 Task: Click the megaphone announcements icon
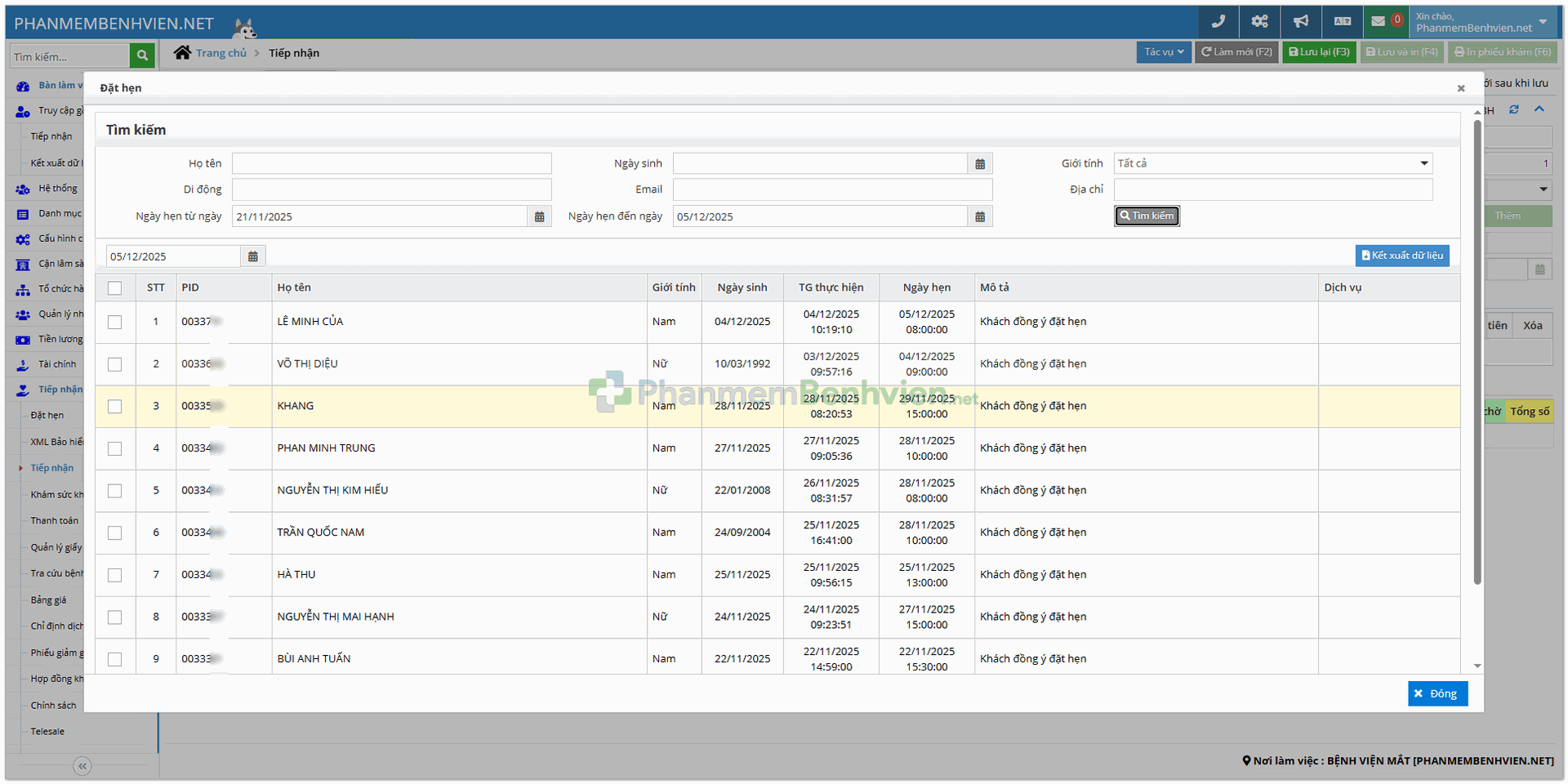1301,22
